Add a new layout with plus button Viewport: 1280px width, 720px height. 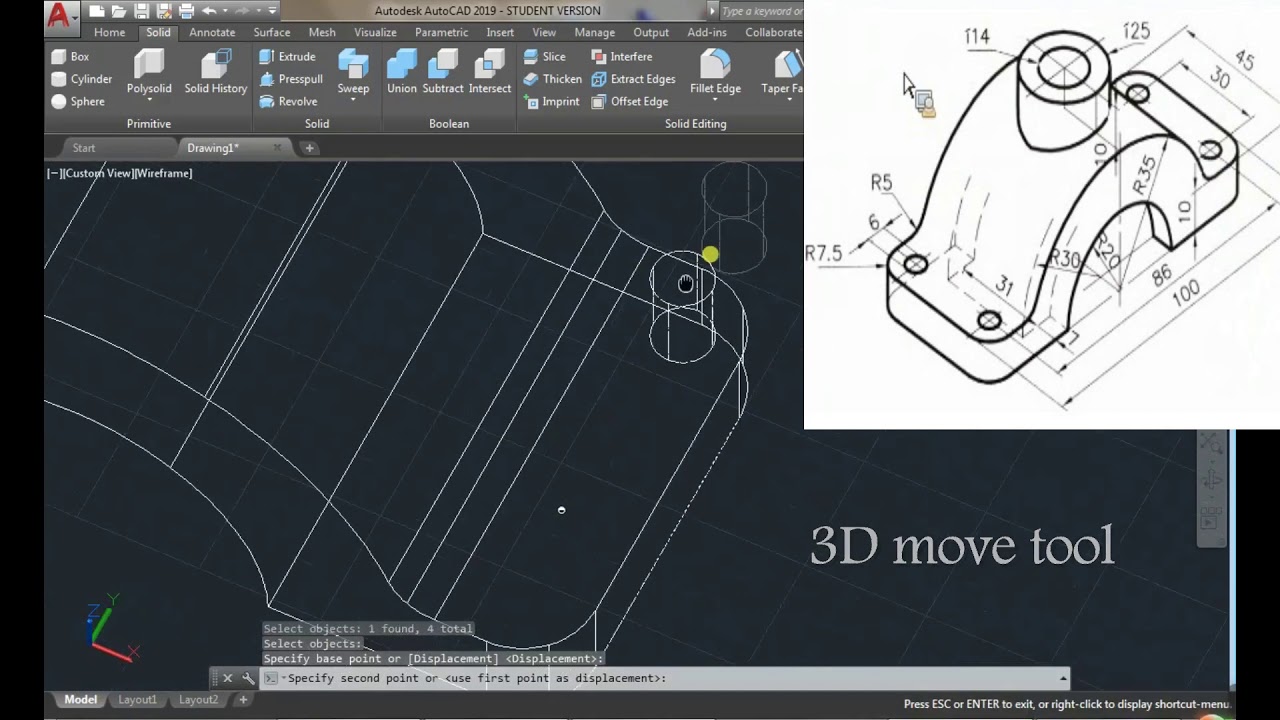pos(243,700)
